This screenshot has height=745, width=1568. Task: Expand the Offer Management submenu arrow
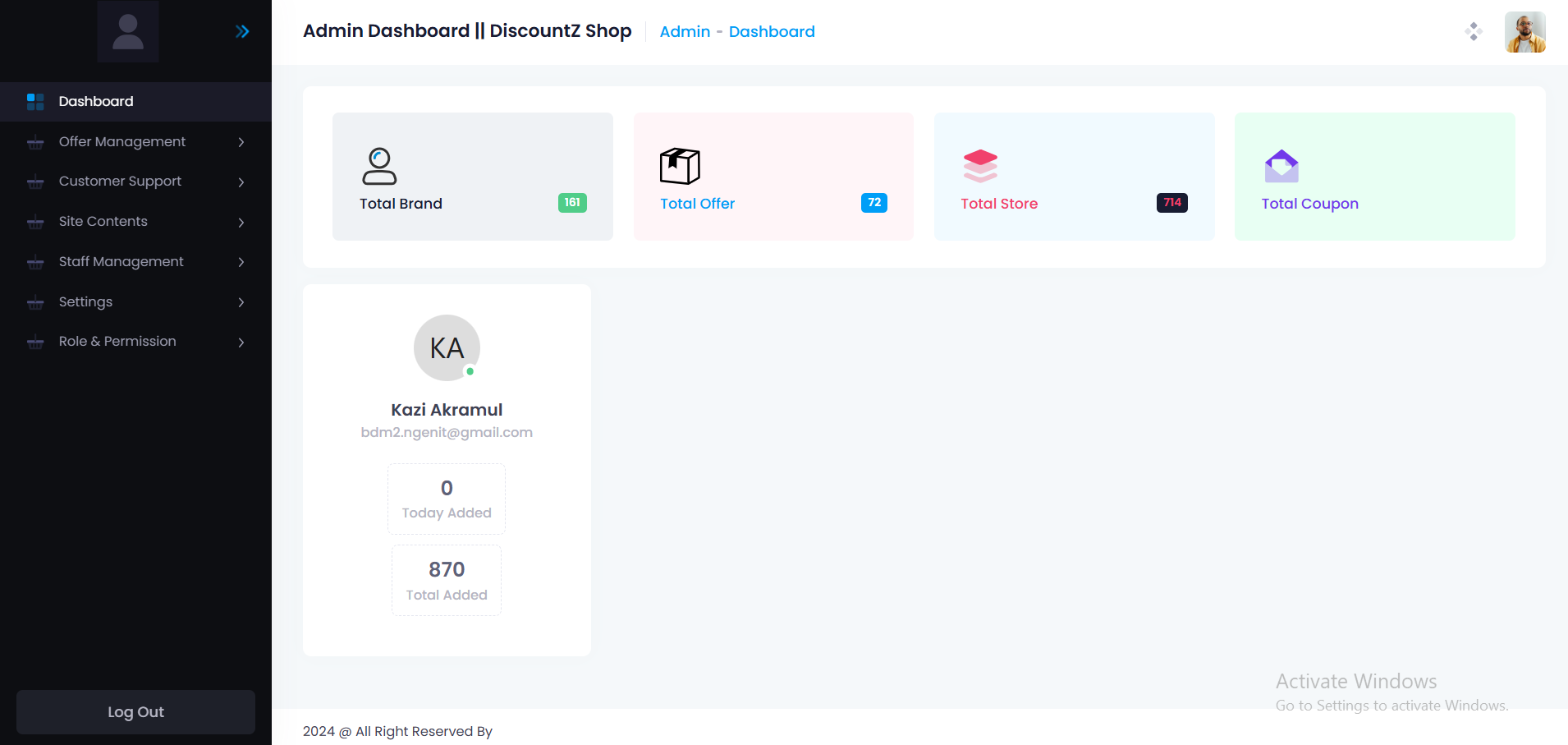241,142
